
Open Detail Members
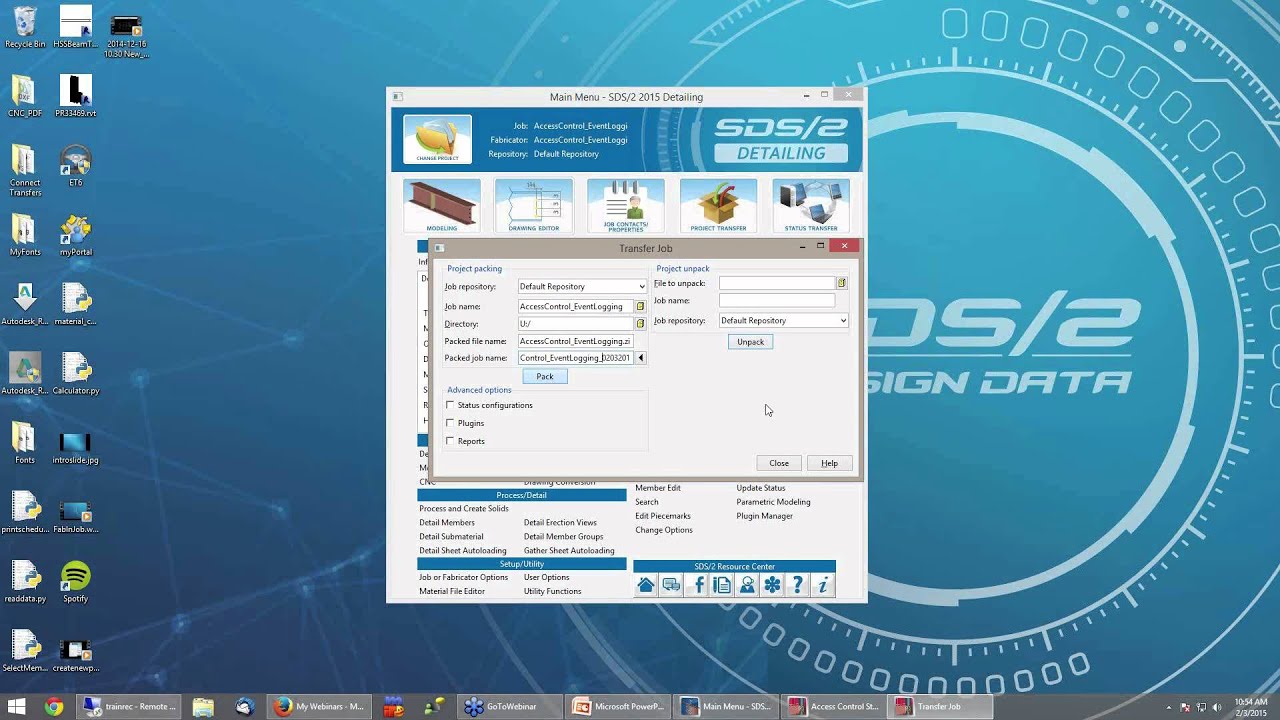[x=447, y=523]
